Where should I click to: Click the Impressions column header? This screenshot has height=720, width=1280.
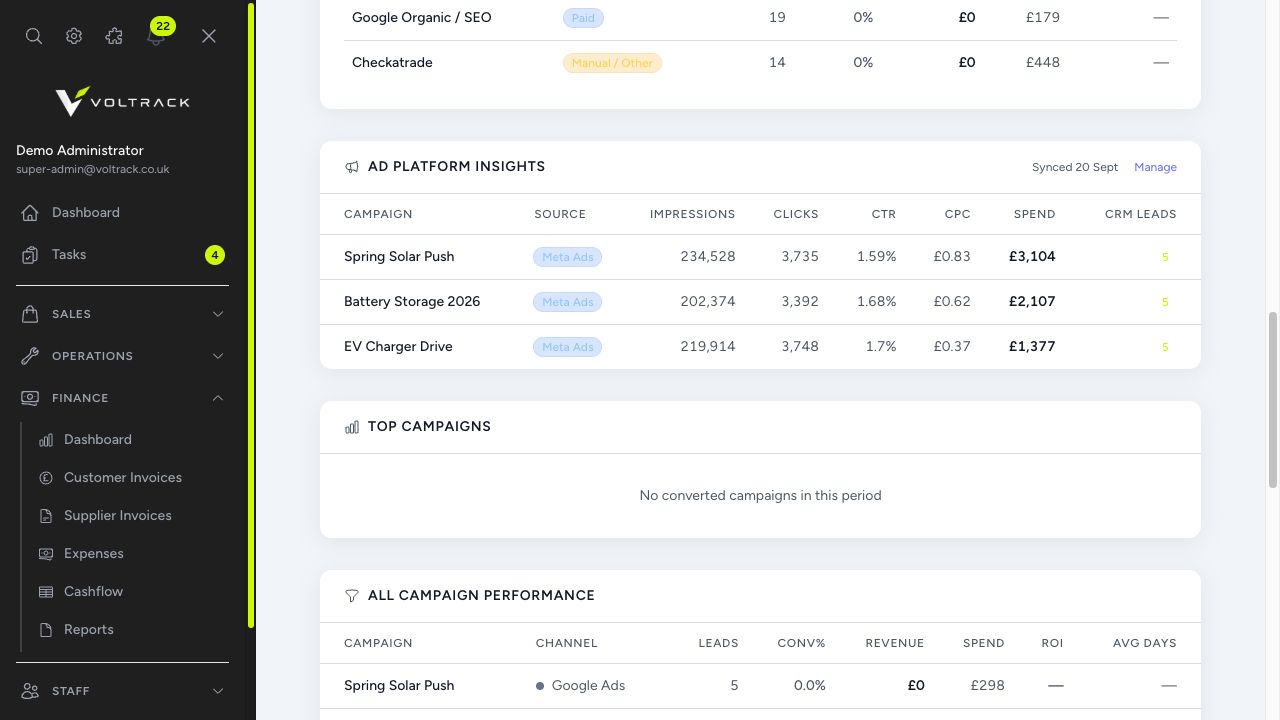692,214
